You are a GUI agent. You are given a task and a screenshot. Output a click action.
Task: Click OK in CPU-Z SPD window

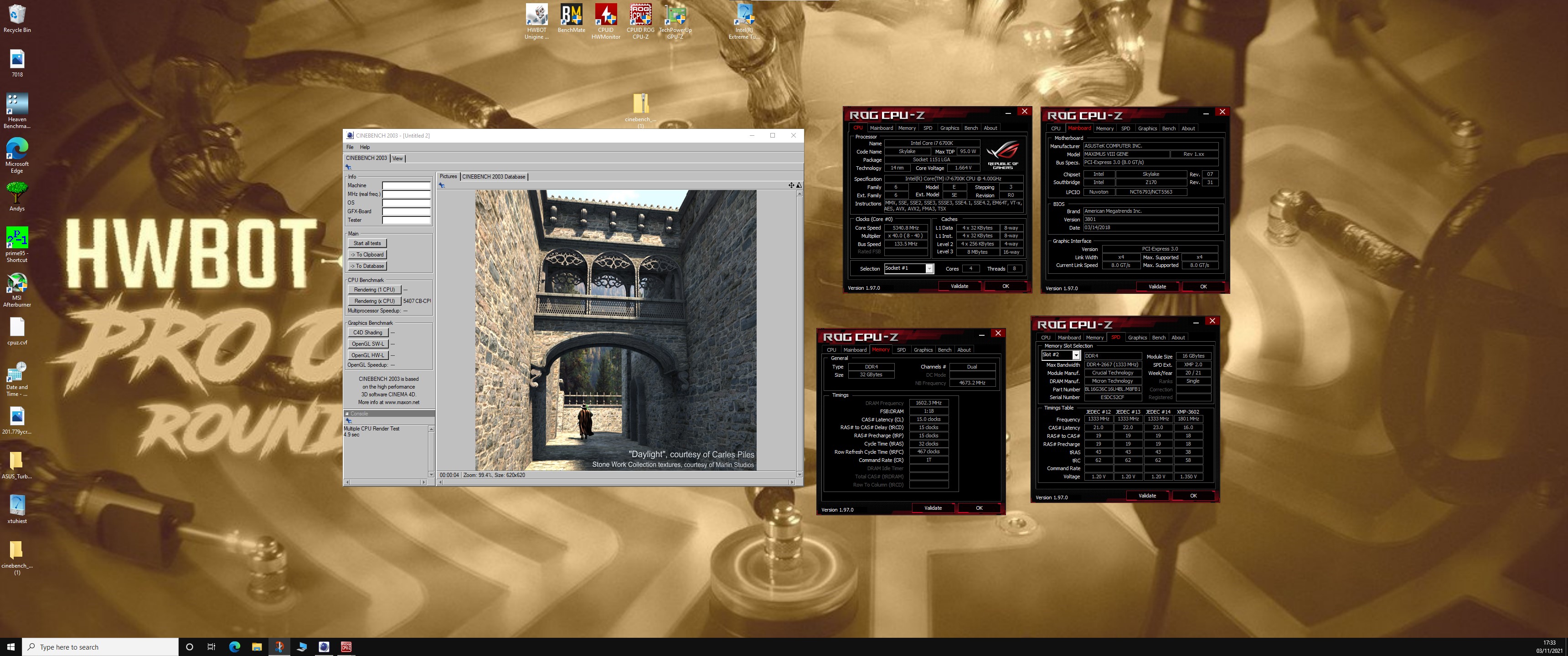pyautogui.click(x=1193, y=496)
